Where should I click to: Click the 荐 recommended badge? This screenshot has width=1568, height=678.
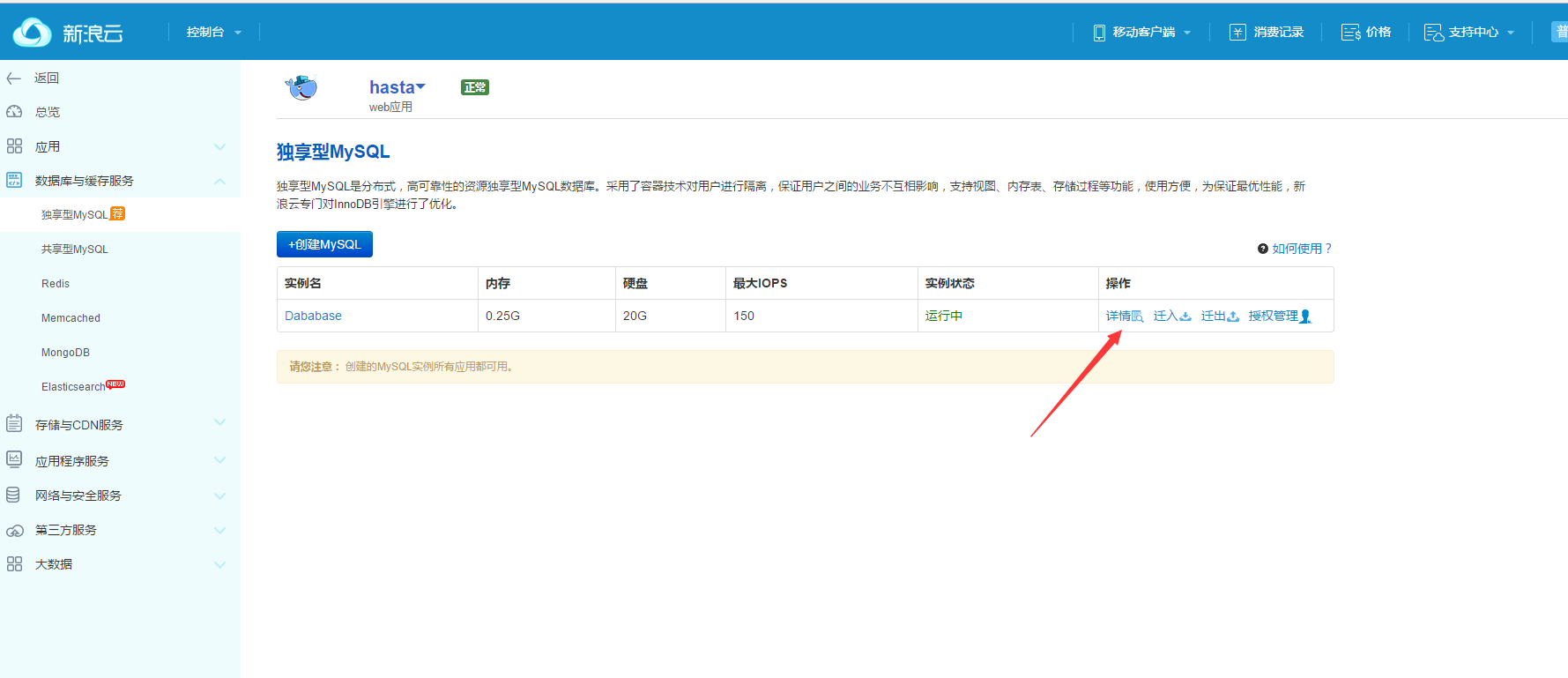(x=117, y=213)
